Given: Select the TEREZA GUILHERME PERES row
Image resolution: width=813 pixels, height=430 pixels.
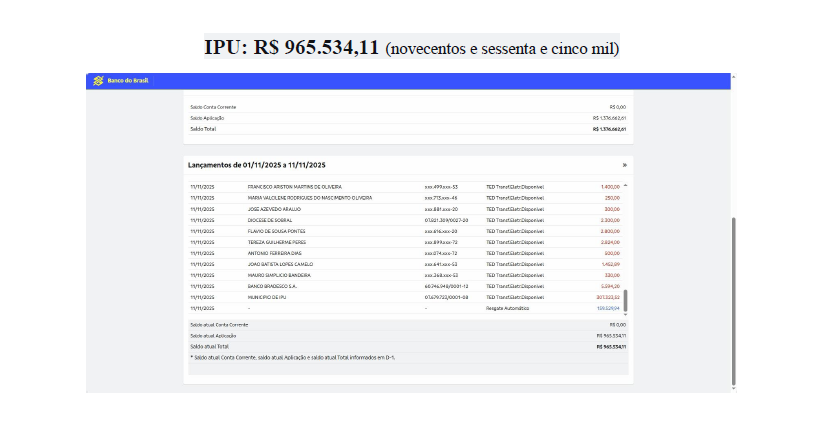Looking at the screenshot, I should coord(276,242).
